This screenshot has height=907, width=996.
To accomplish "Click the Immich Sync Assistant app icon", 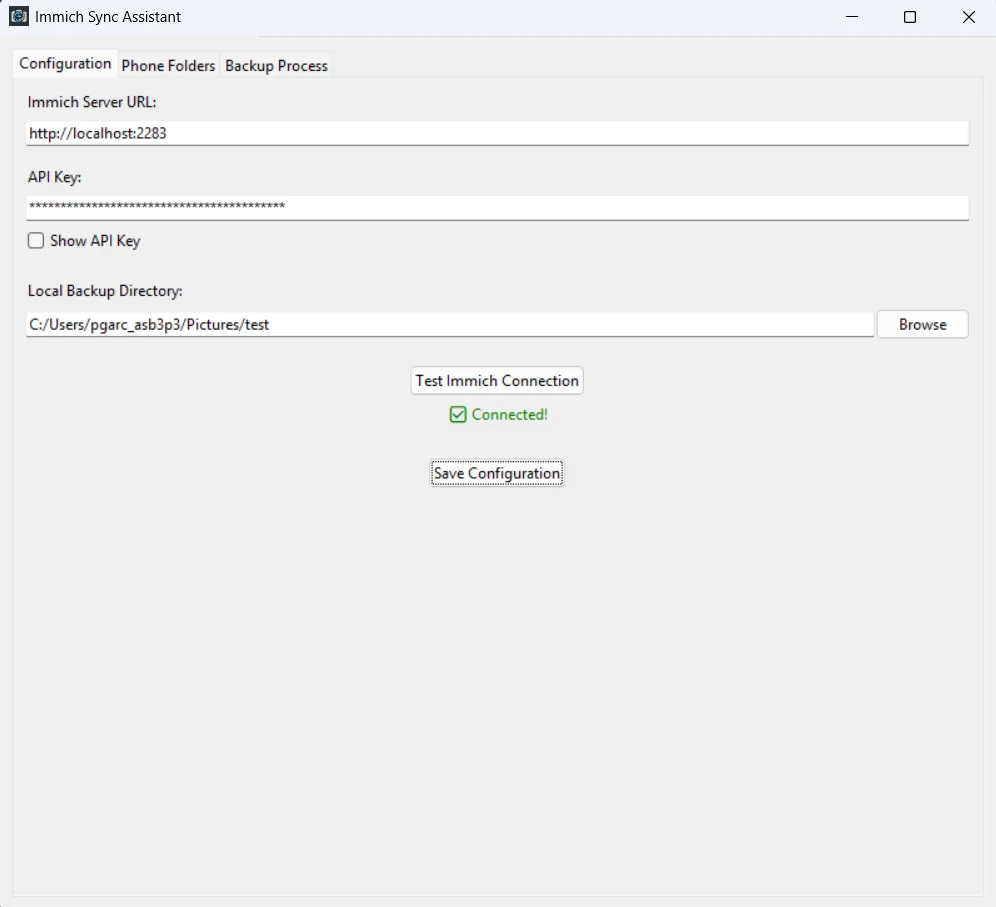I will [19, 17].
